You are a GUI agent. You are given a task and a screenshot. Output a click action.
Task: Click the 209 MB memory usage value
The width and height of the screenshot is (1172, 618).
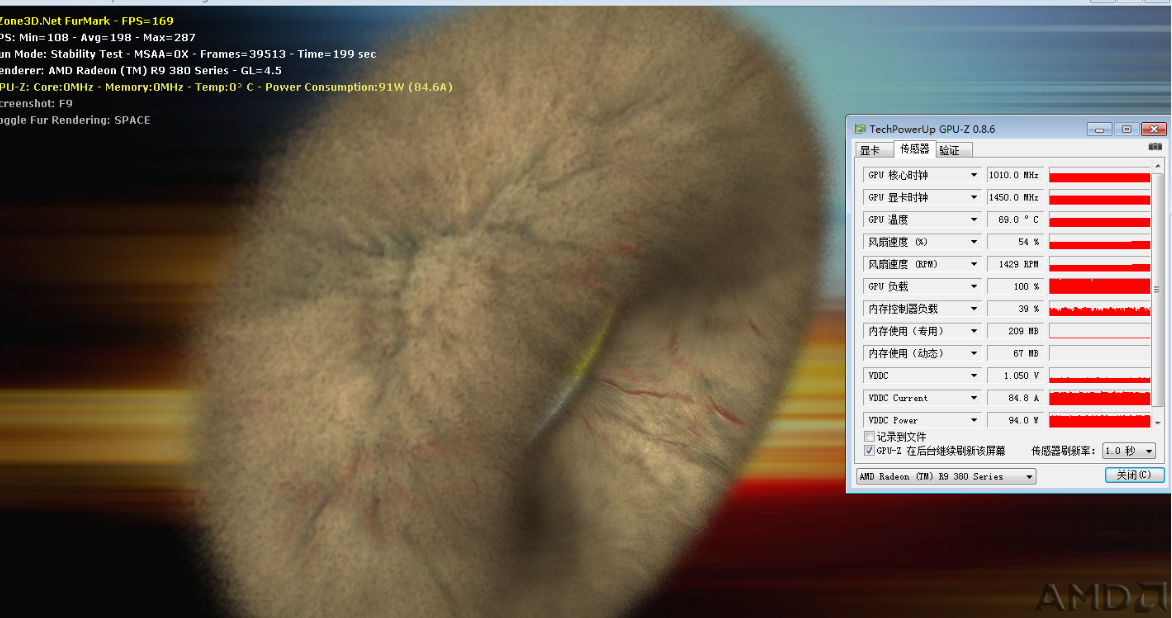point(1014,331)
